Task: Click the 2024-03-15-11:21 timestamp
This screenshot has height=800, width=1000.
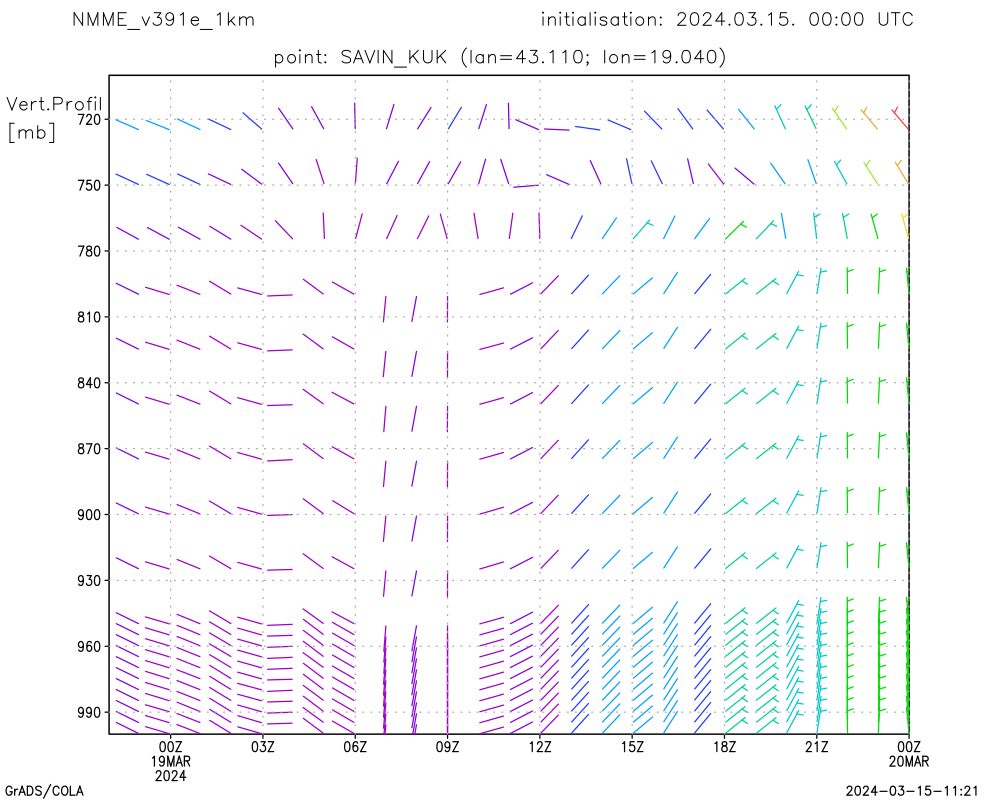Action: coord(912,791)
